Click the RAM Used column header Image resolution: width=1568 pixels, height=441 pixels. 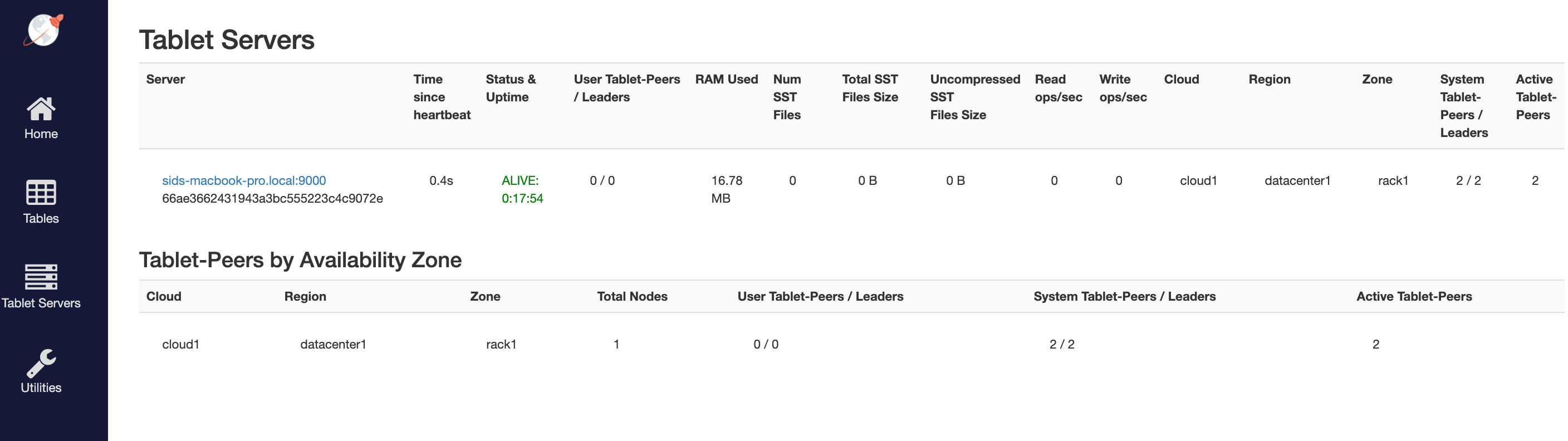[x=726, y=79]
